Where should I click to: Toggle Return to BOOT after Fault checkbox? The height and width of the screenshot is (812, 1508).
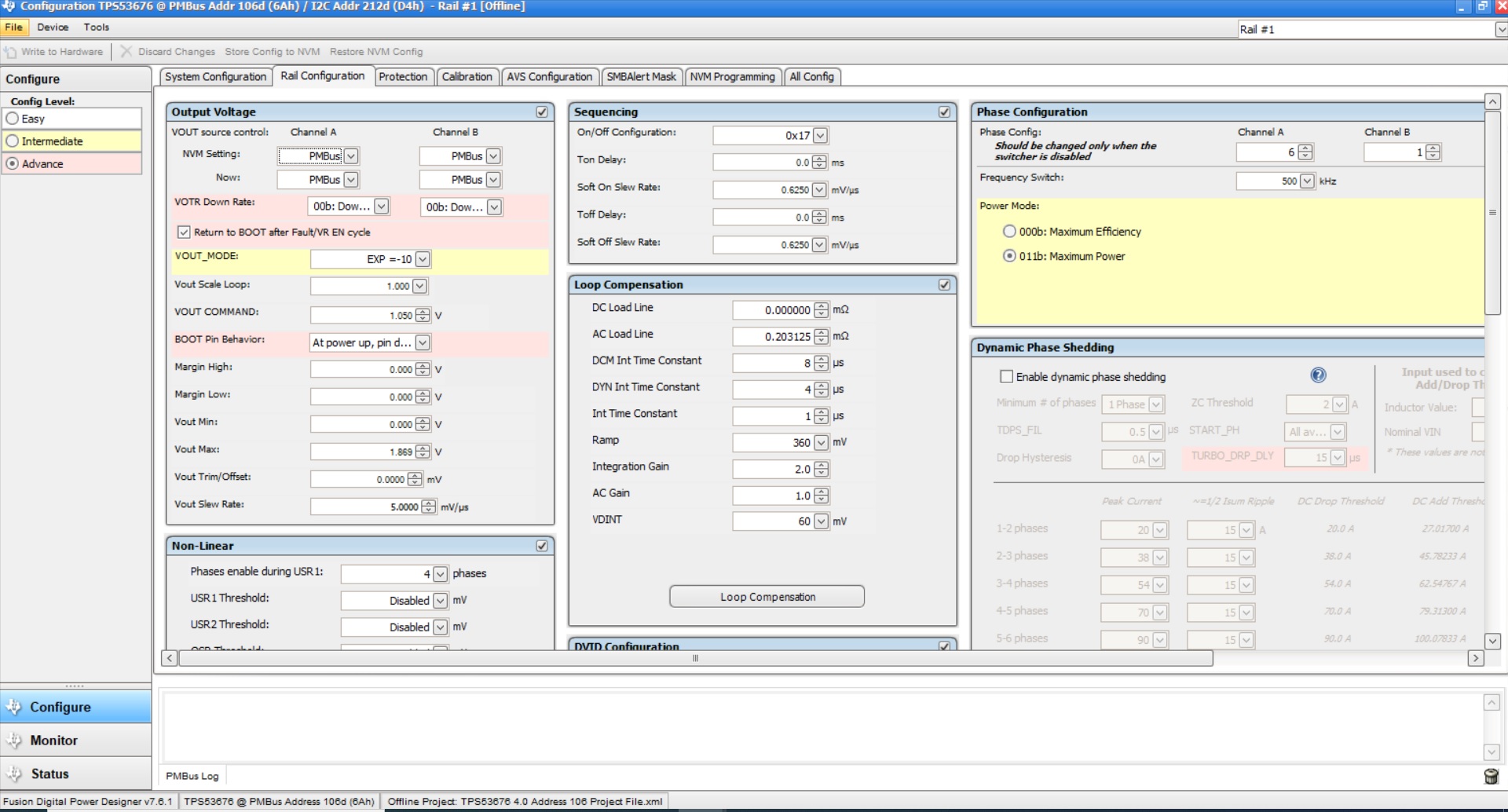coord(184,232)
